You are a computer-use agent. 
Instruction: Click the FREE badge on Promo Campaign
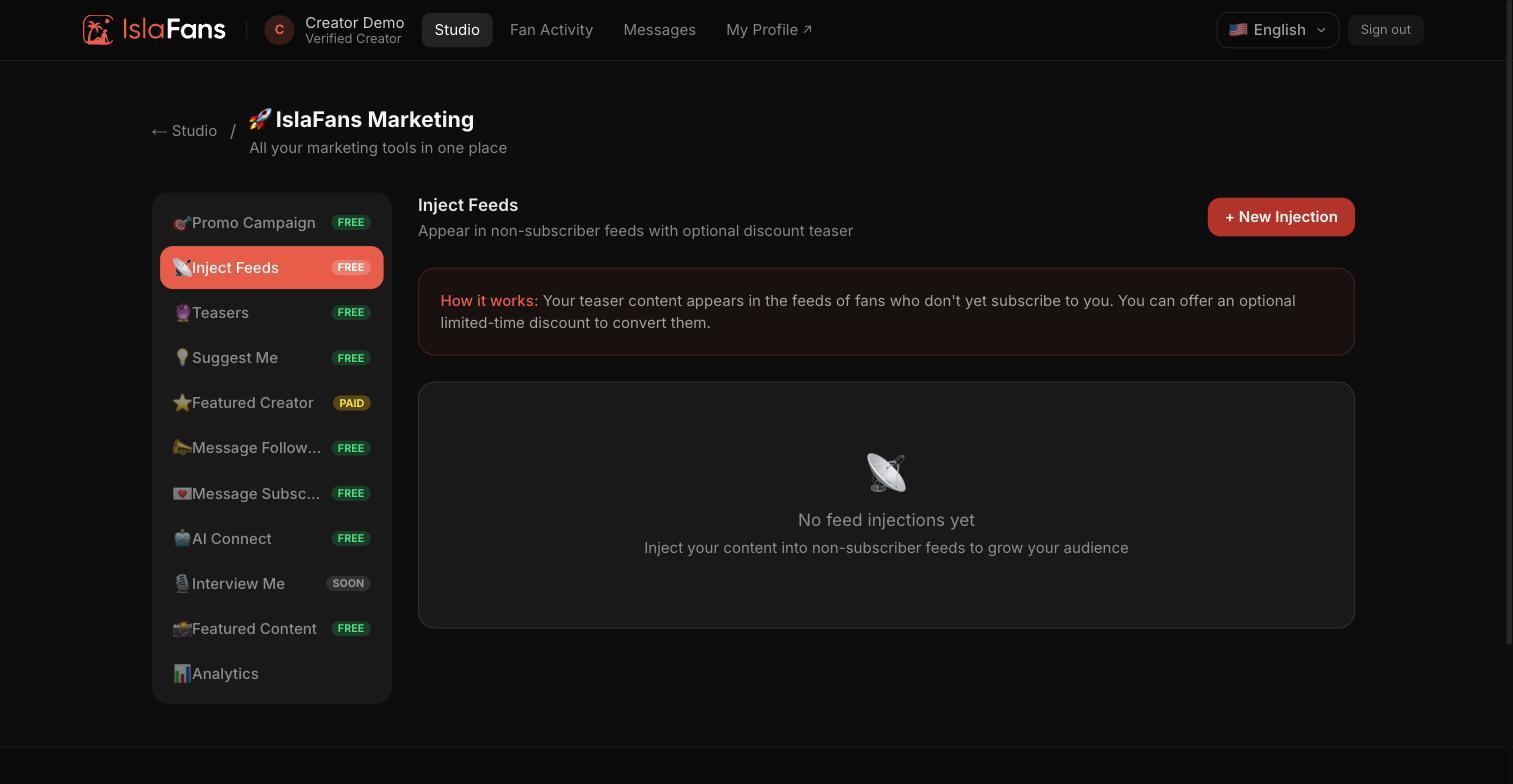click(351, 223)
